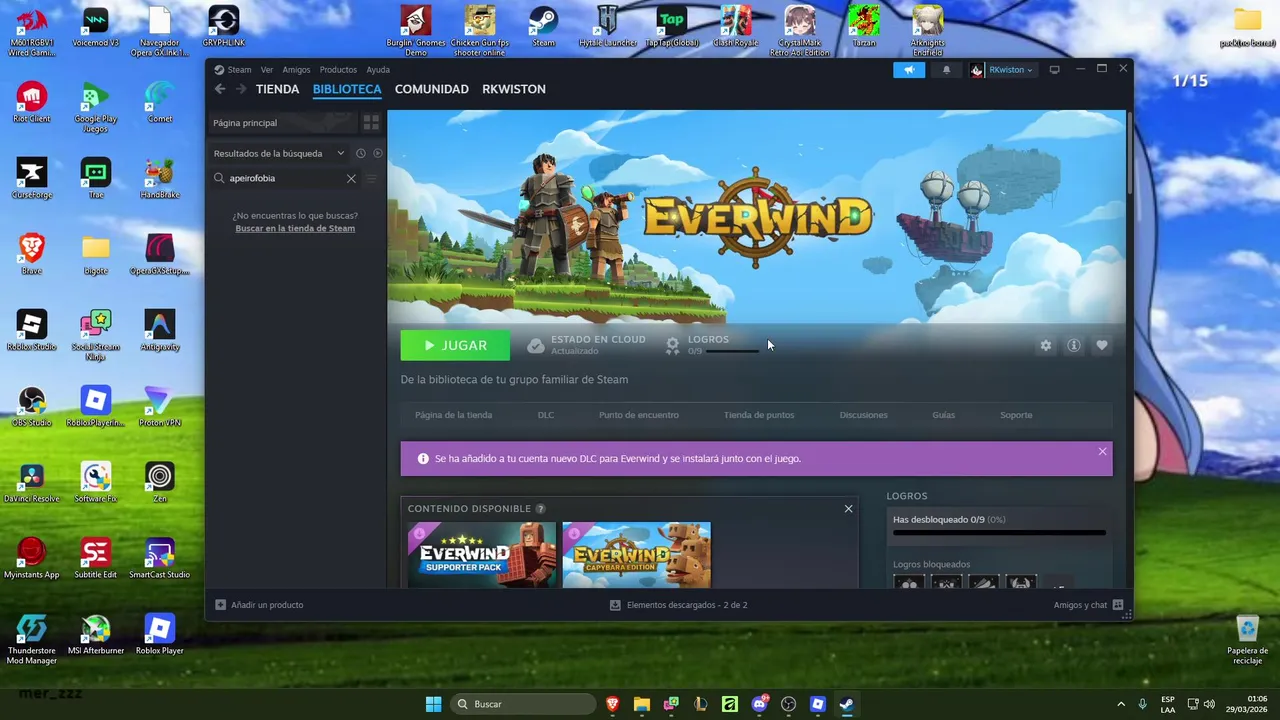The width and height of the screenshot is (1280, 720).
Task: Click the Logros achievements gear icon
Action: point(673,345)
